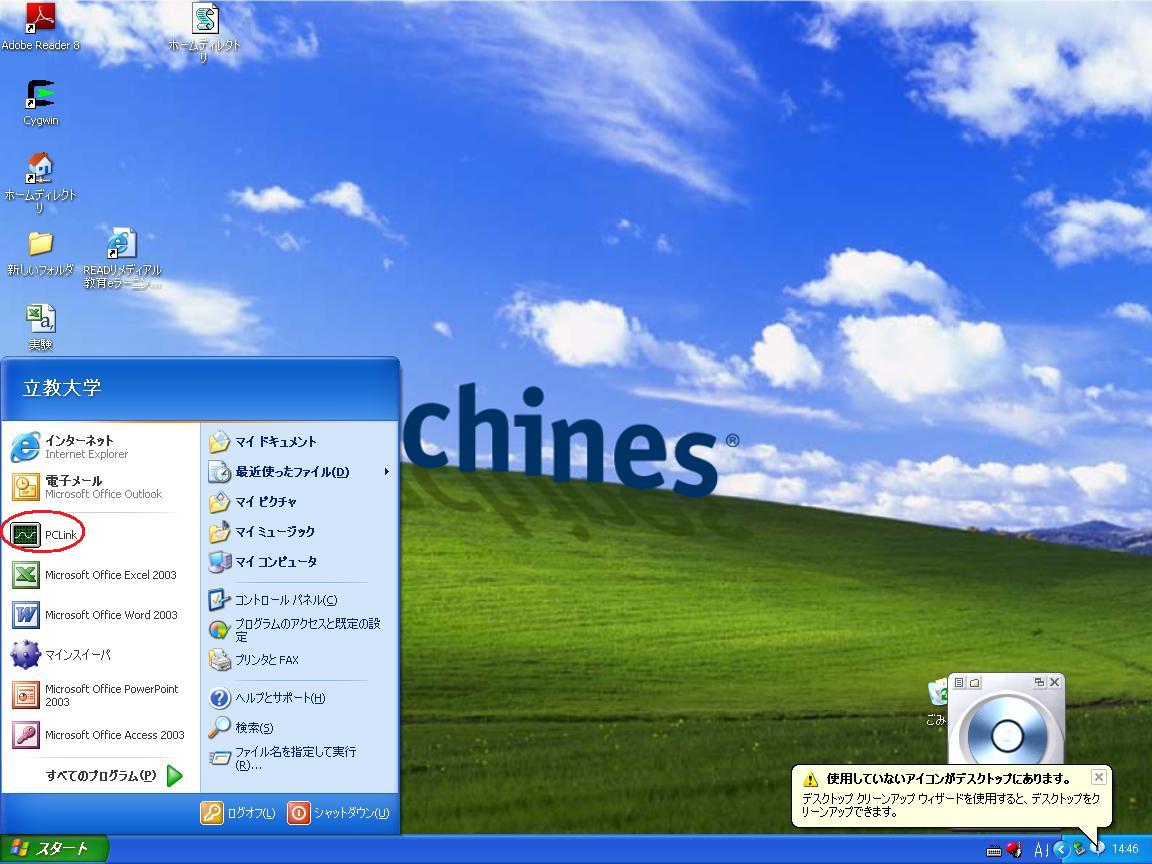1152x864 pixels.
Task: Click the スタート button
Action: (x=54, y=849)
